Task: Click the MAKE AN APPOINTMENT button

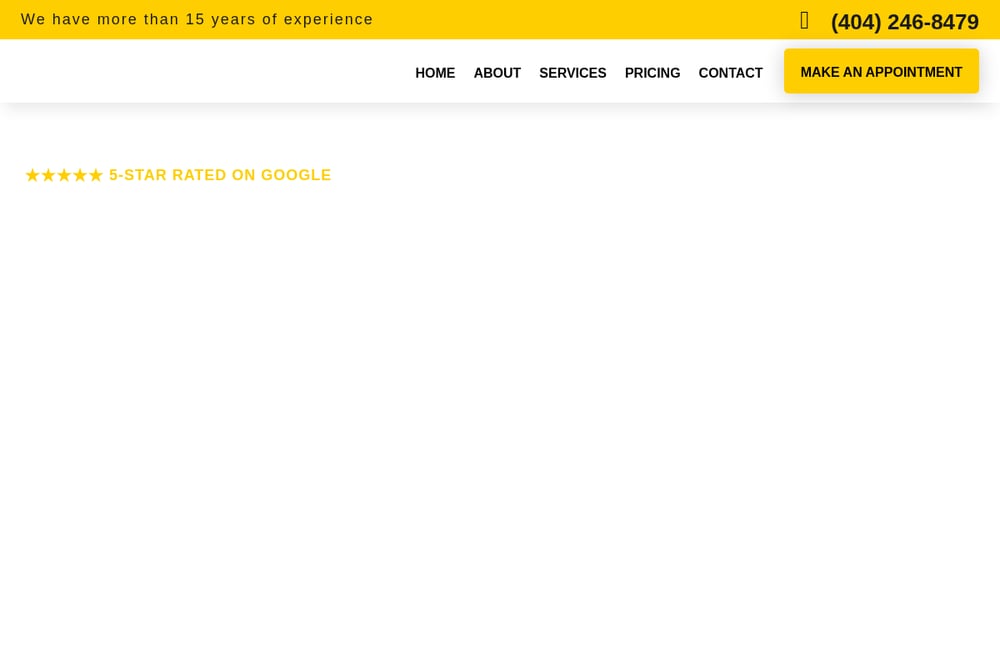Action: (x=881, y=71)
